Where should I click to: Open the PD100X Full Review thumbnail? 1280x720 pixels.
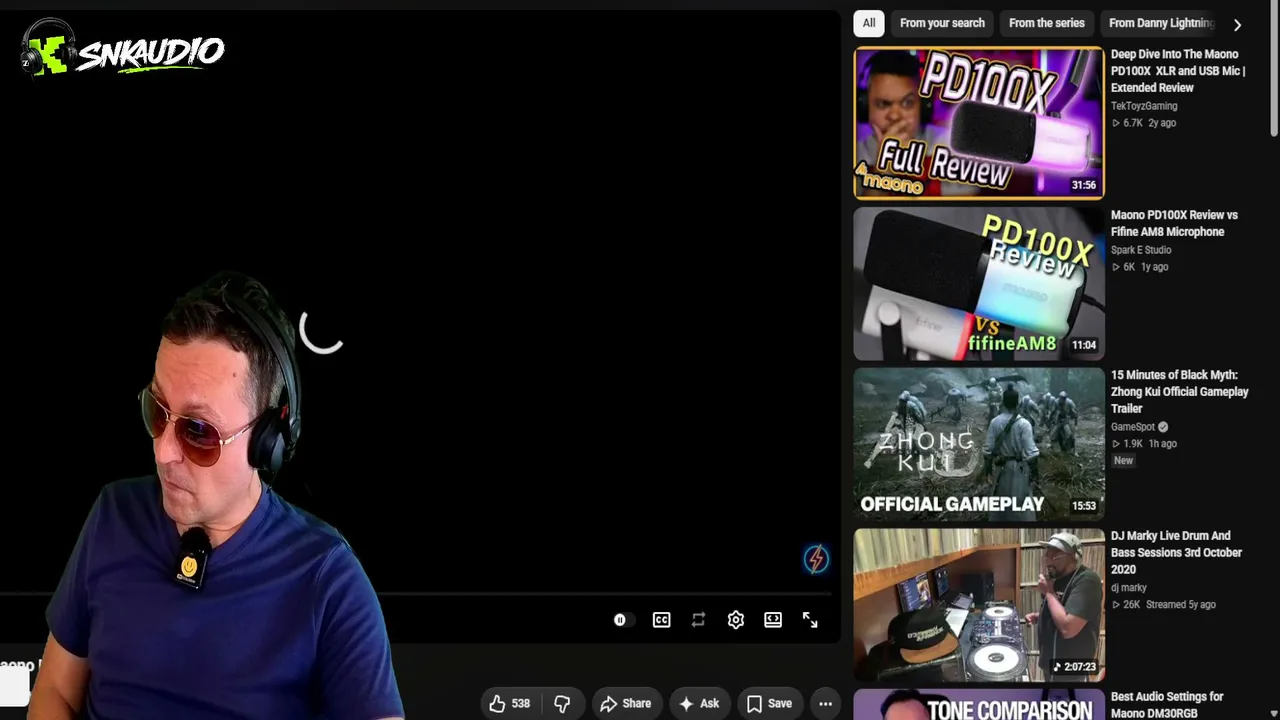(979, 123)
